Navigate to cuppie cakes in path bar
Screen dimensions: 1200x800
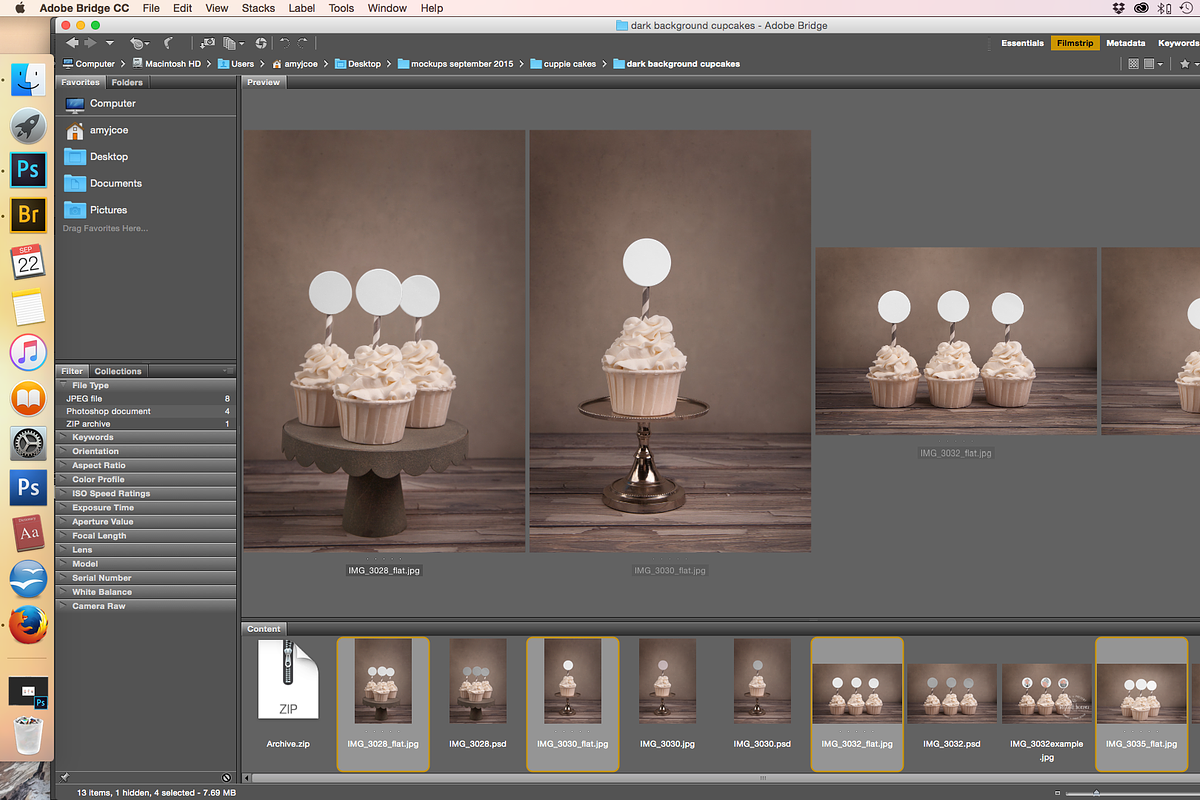point(563,64)
